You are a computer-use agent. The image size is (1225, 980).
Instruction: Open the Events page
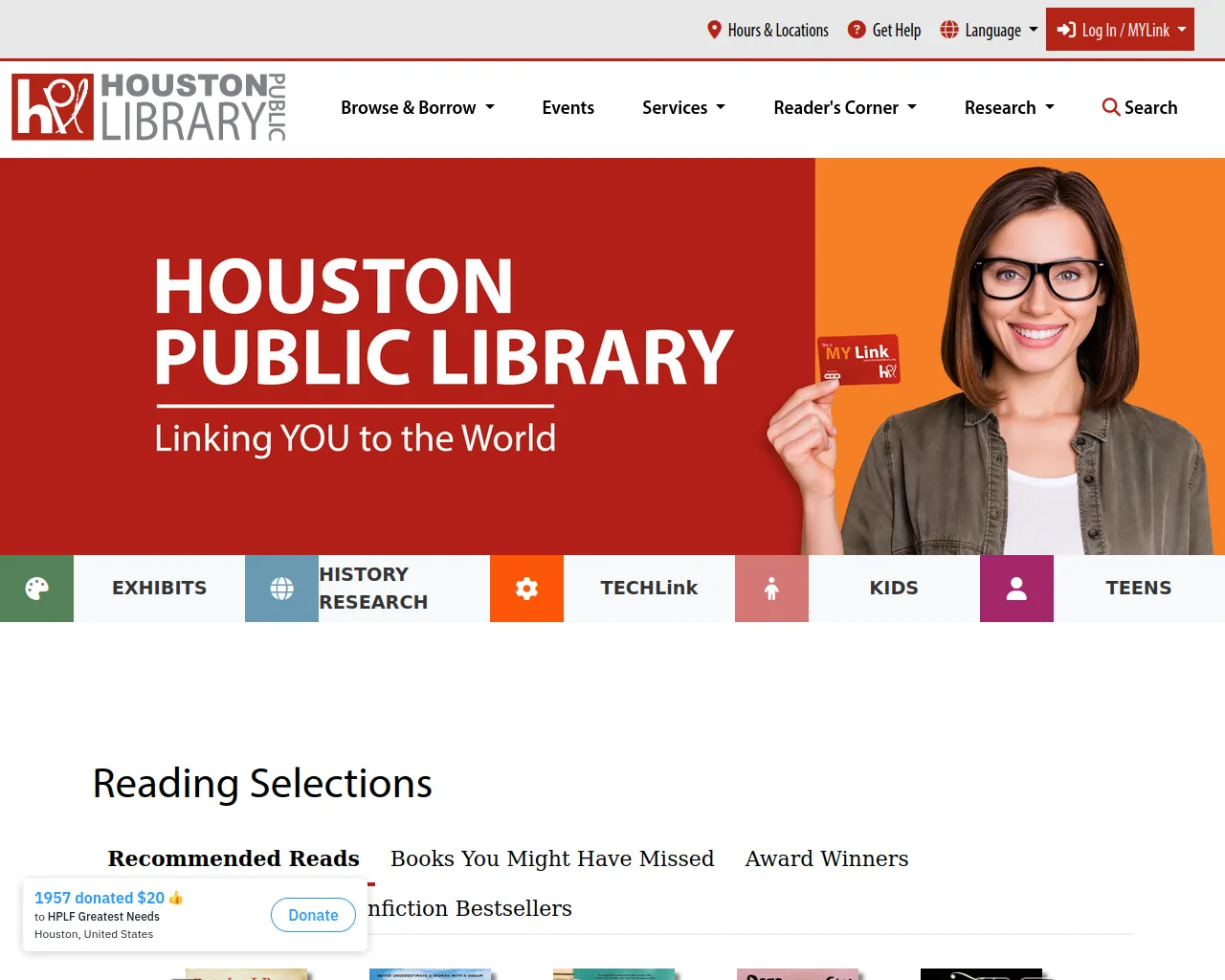(x=568, y=107)
